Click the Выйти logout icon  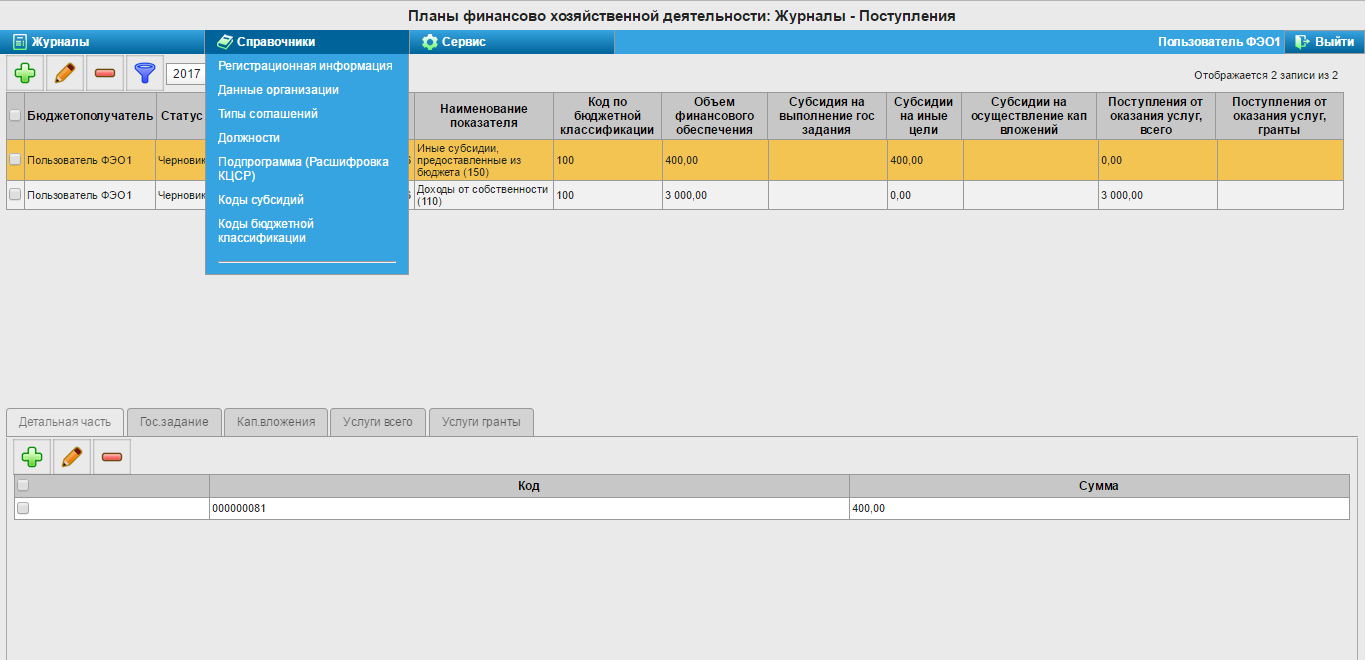1302,42
